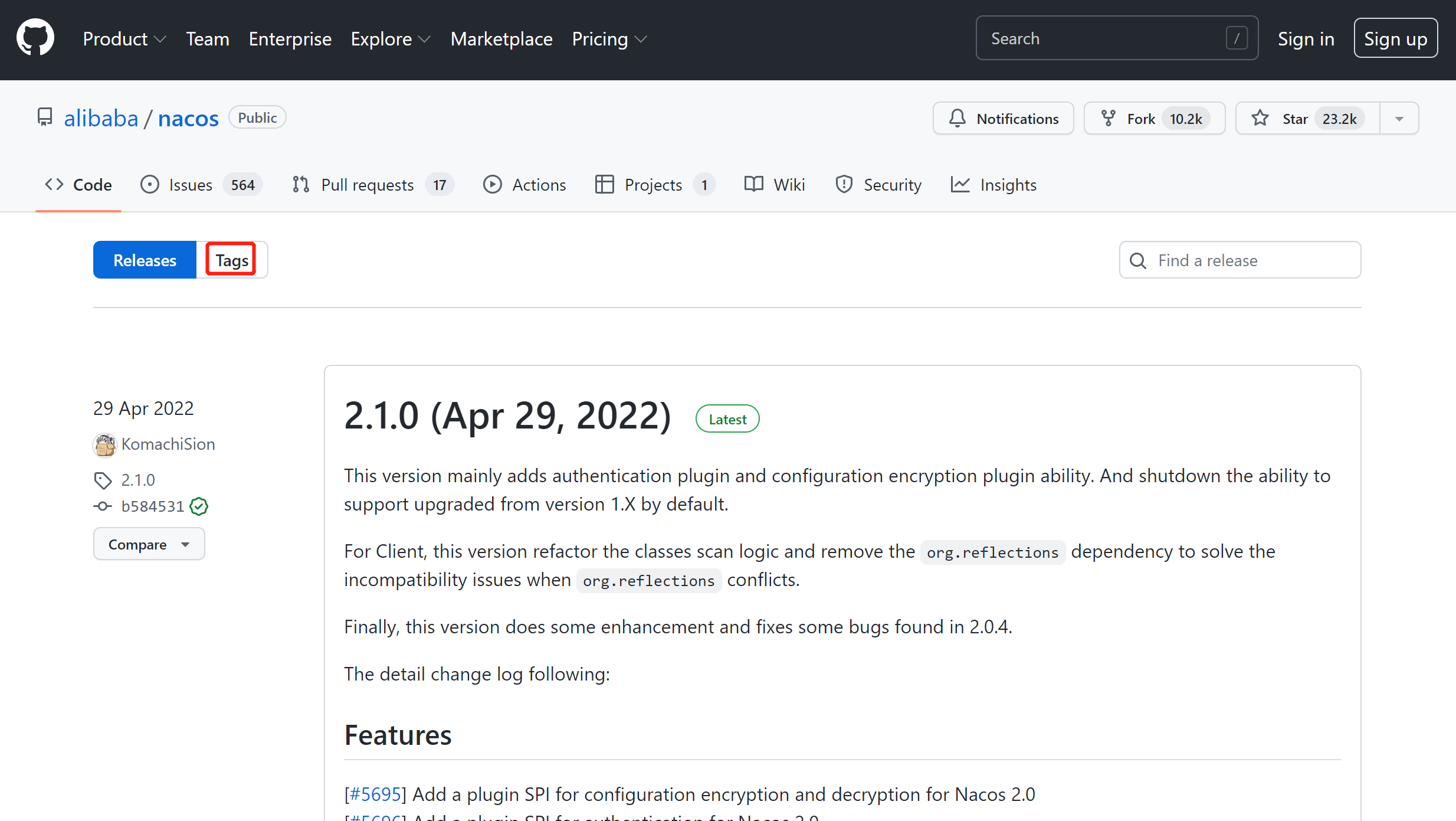
Task: Click the Actions play icon
Action: 493,185
